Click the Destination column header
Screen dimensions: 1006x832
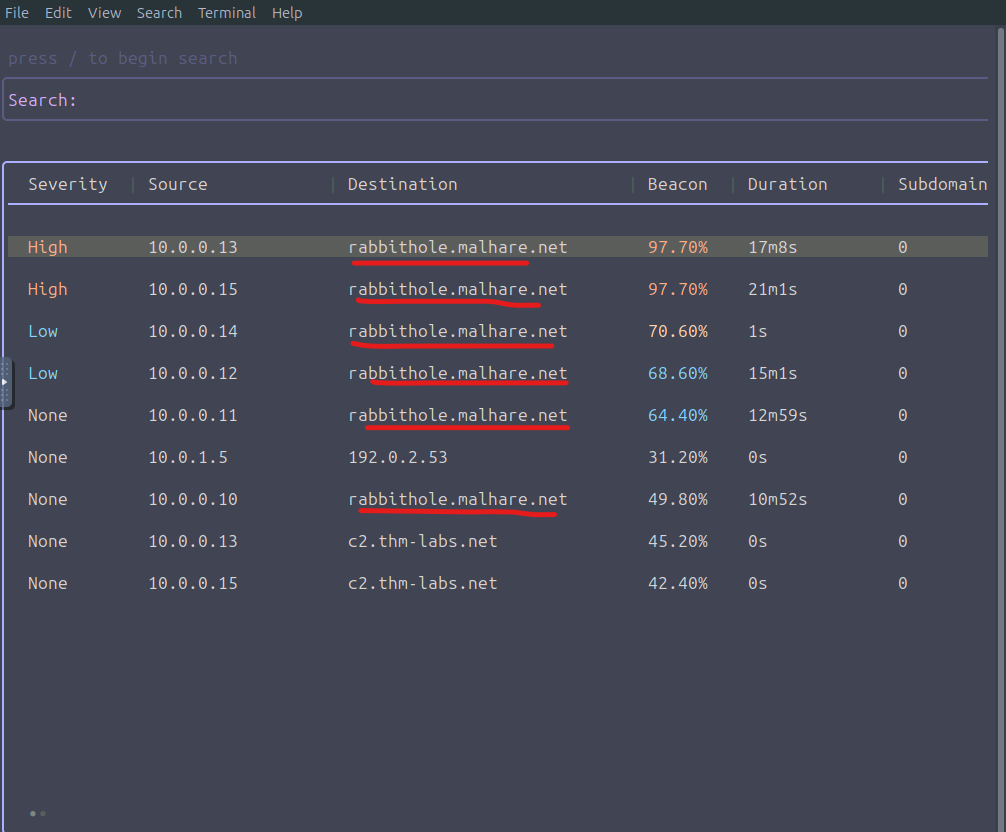point(402,184)
